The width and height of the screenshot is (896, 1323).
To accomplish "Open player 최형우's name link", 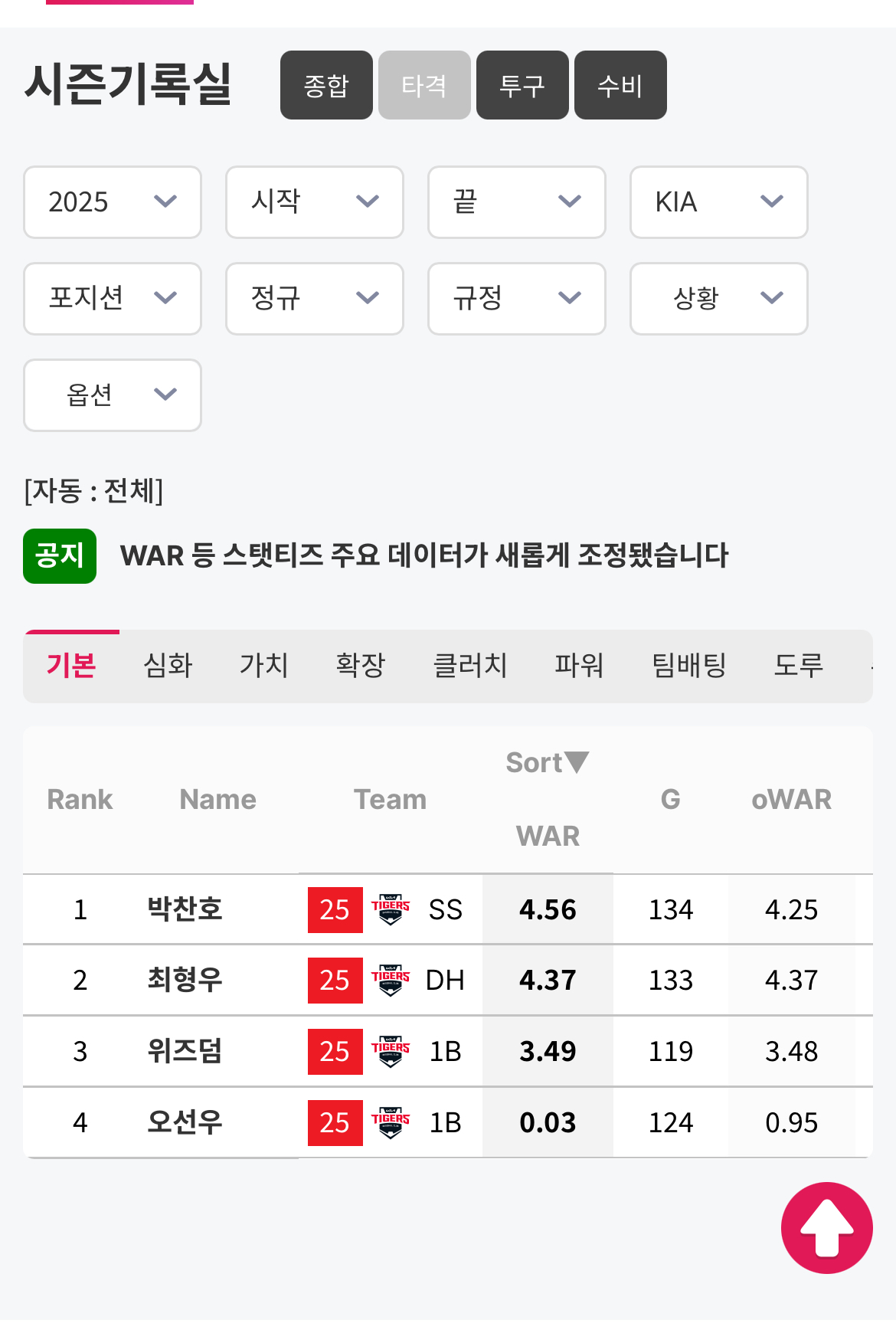I will coord(185,980).
